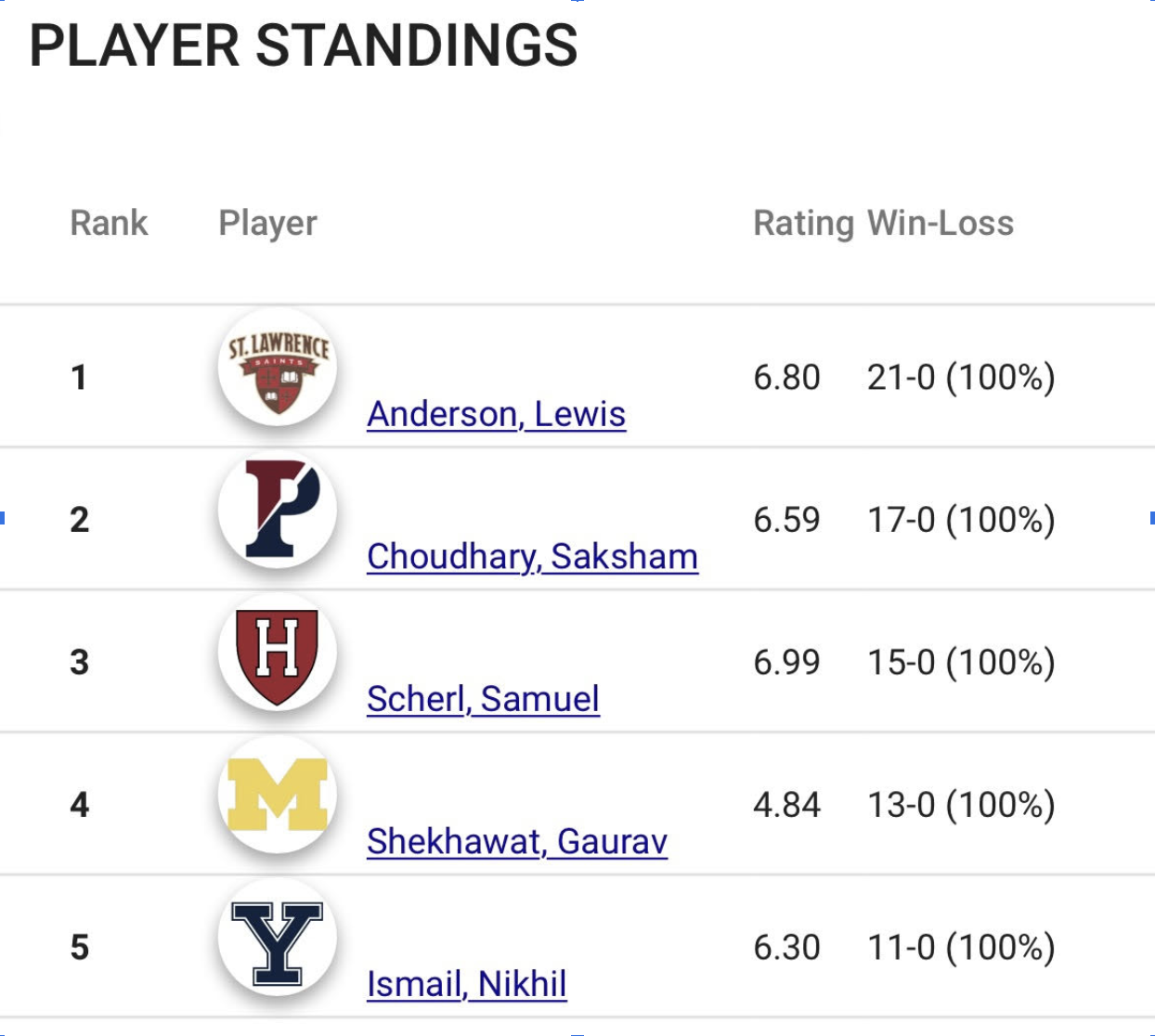The width and height of the screenshot is (1155, 1036).
Task: Click the Penn team logo
Action: coord(278,510)
